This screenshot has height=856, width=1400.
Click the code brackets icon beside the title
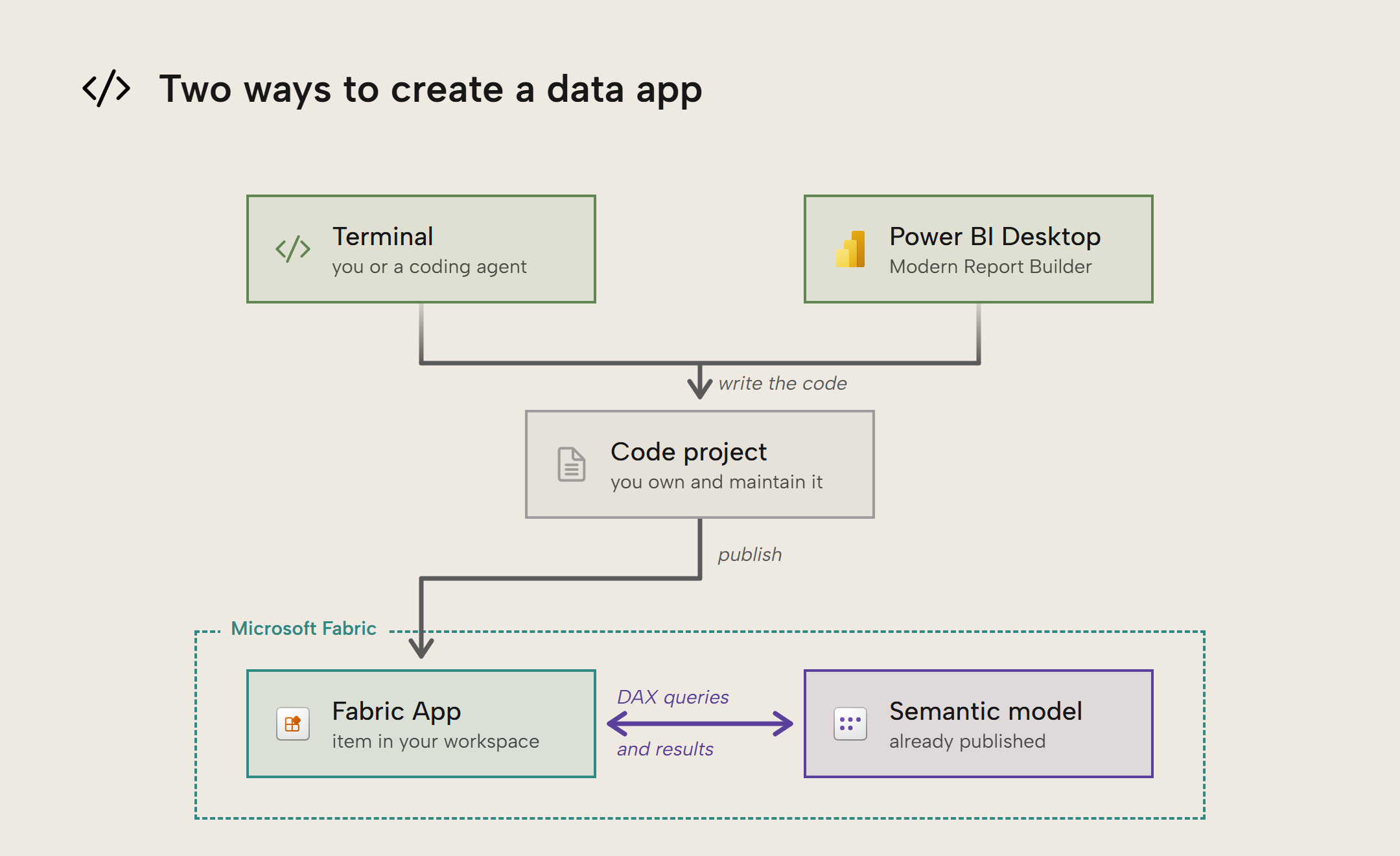106,88
